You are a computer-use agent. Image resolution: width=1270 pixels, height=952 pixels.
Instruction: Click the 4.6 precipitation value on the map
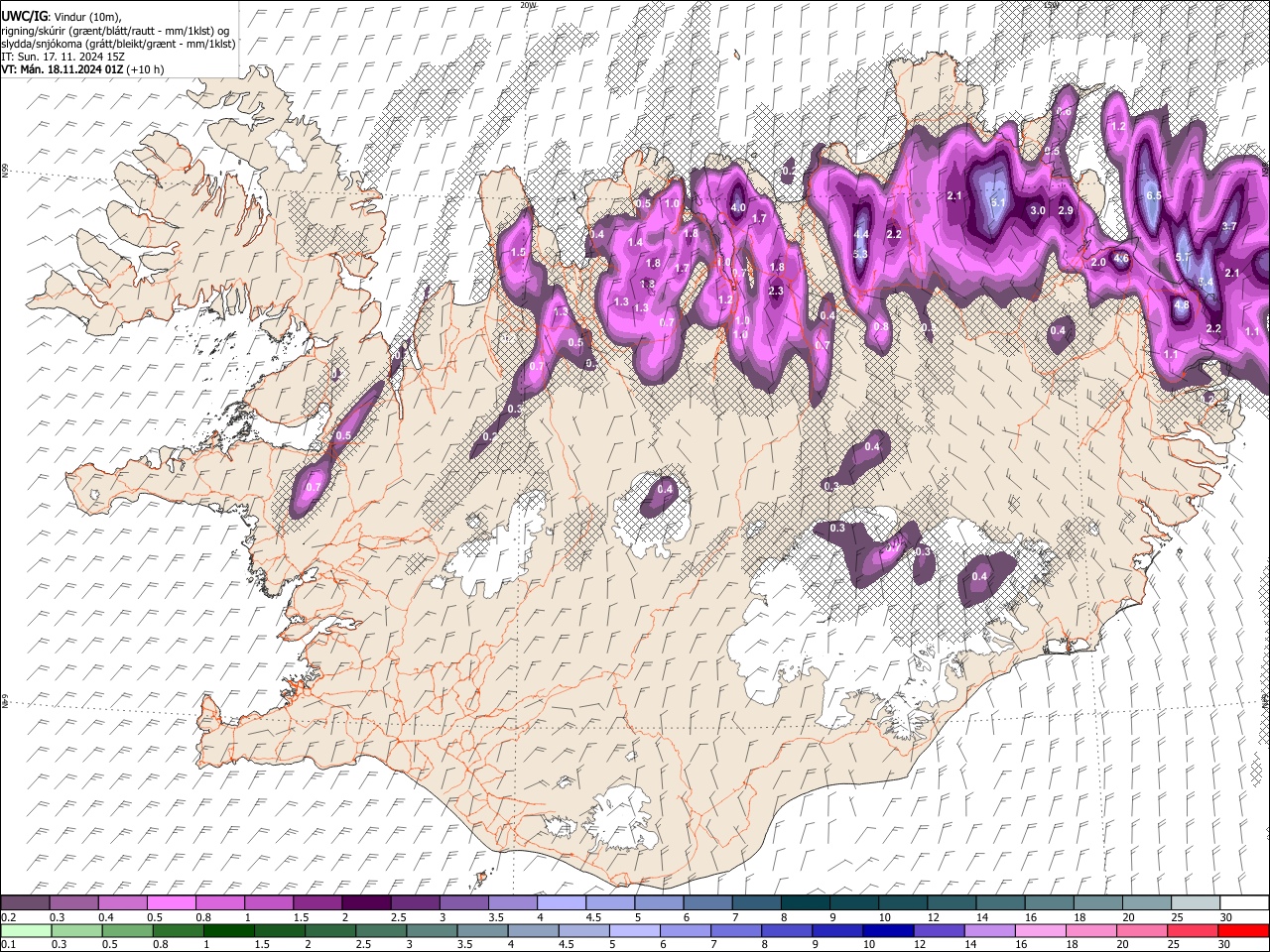[1122, 258]
